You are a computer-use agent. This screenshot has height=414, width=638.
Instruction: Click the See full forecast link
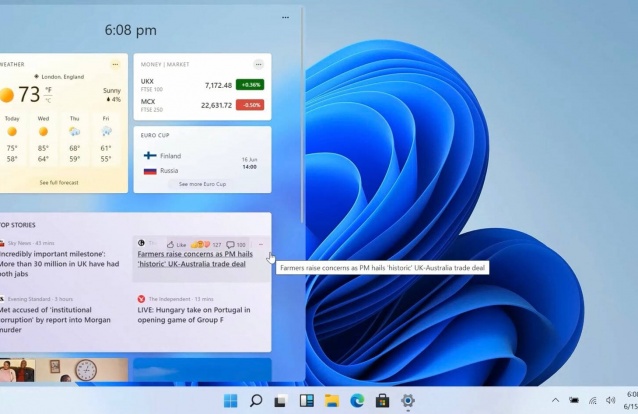[x=60, y=183]
